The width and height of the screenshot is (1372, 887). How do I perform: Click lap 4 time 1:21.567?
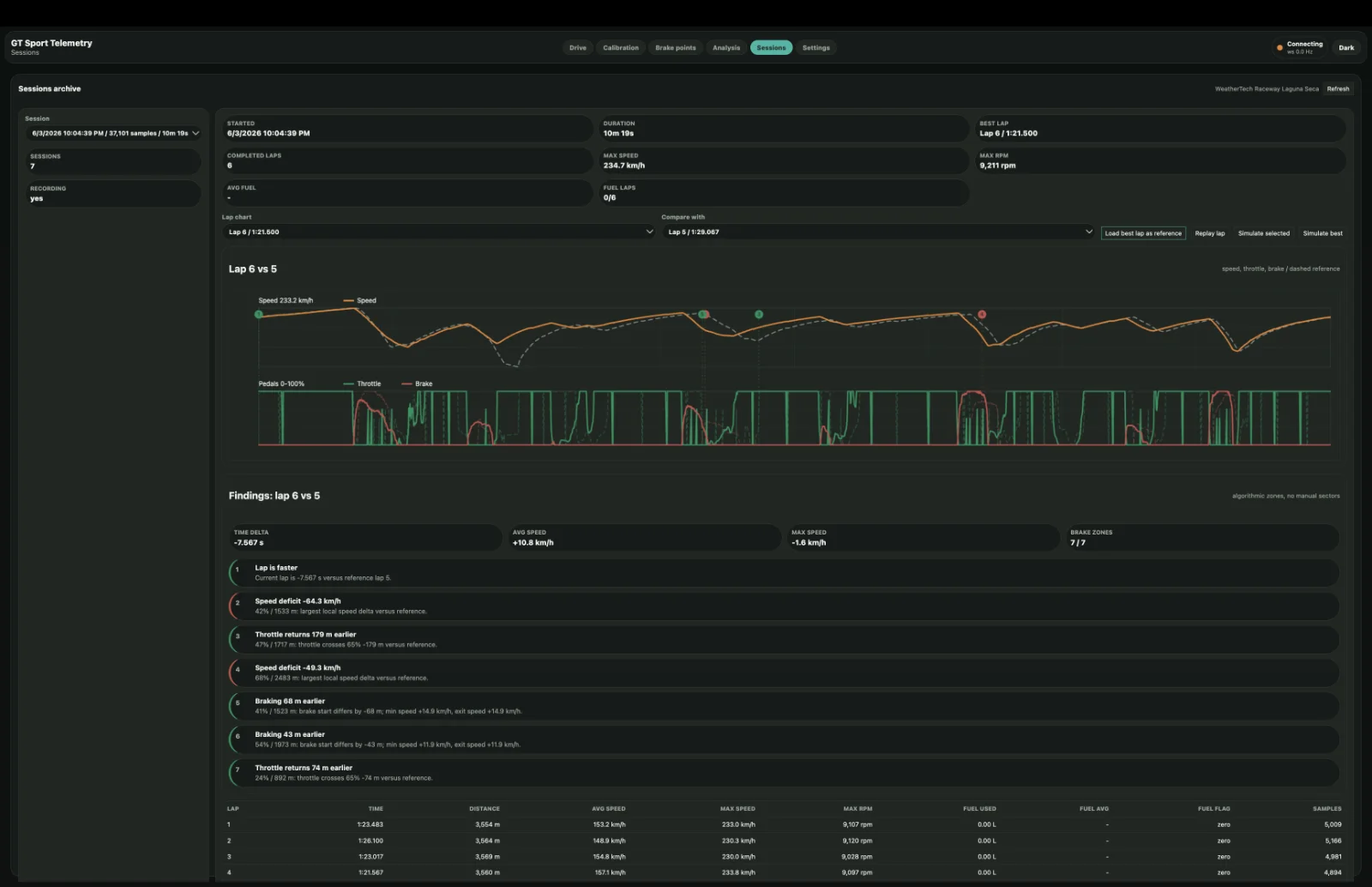pos(370,872)
